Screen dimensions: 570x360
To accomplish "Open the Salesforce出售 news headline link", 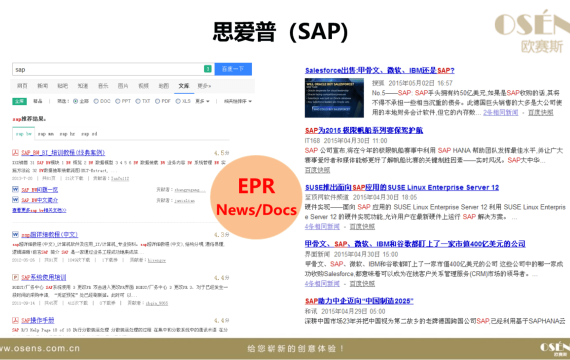I will point(380,71).
